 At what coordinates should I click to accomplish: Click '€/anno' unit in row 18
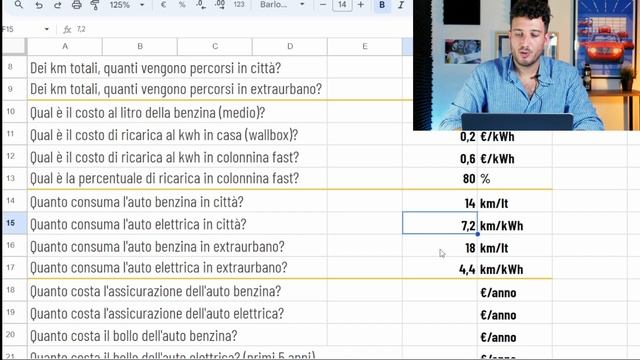[498, 293]
